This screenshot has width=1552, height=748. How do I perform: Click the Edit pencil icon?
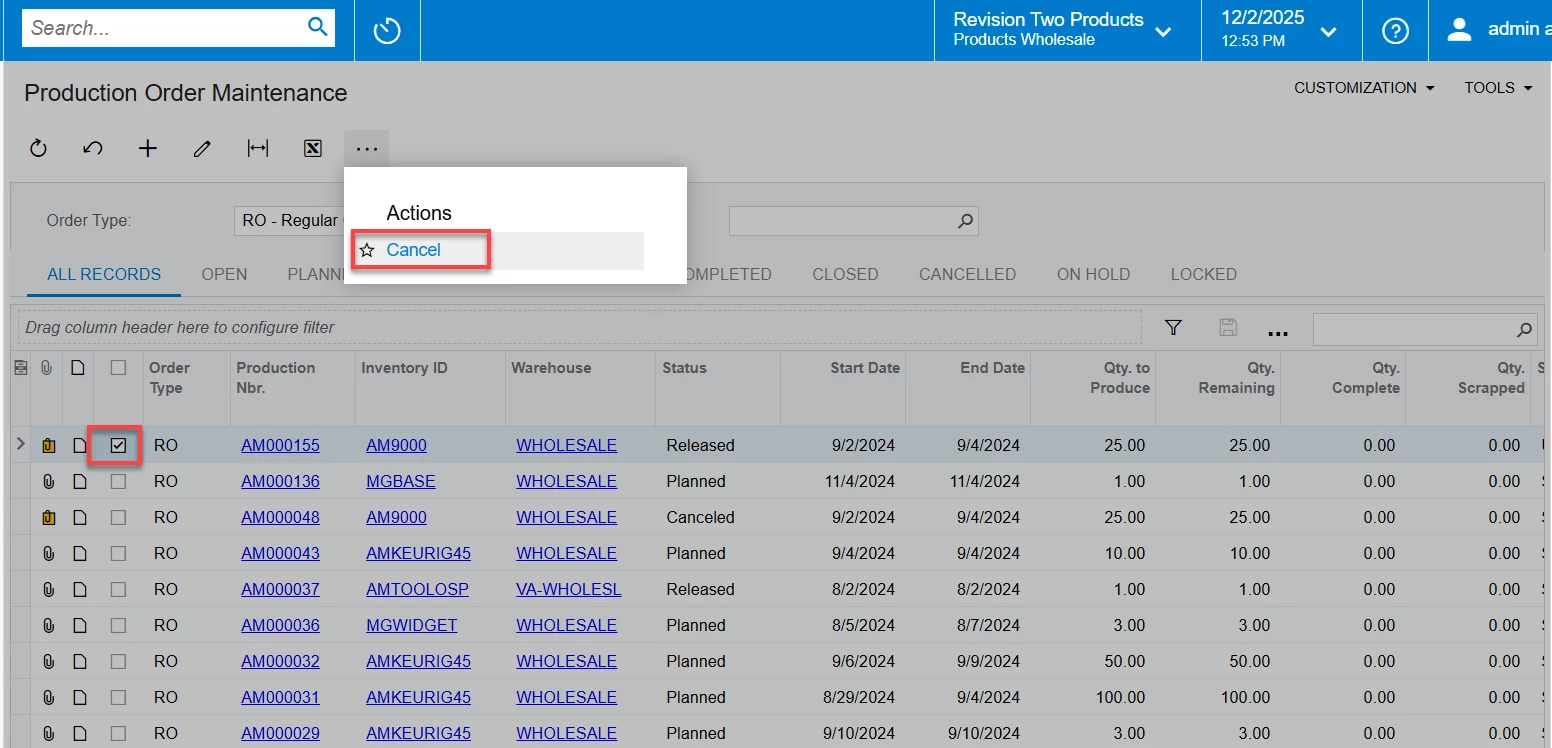click(203, 149)
